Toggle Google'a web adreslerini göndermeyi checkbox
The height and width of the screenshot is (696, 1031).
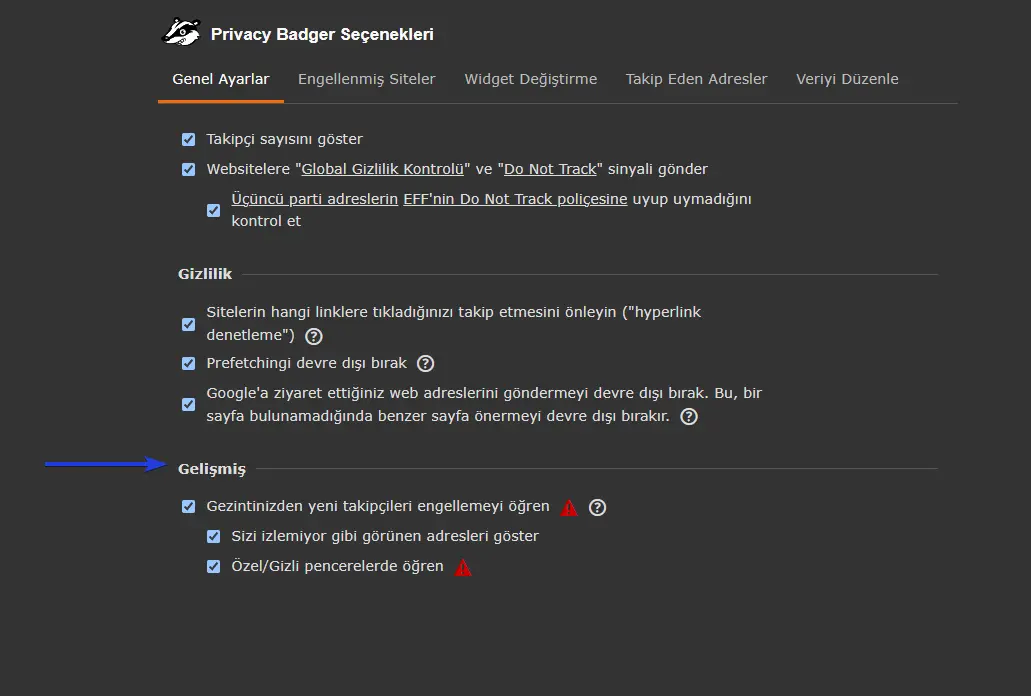189,404
